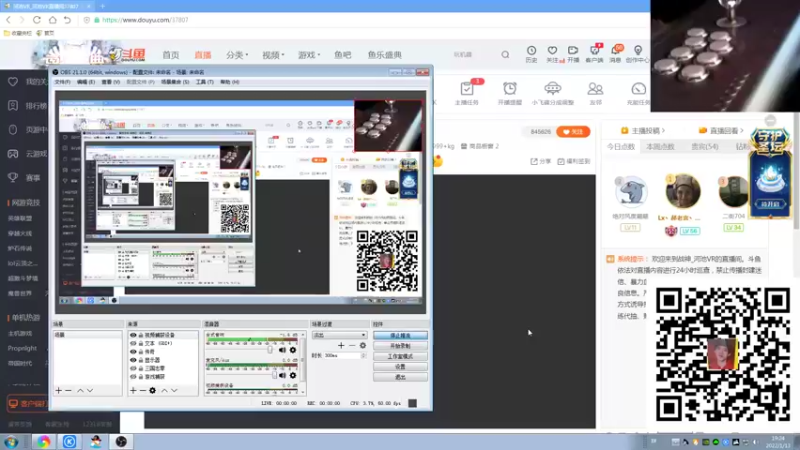Toggle visibility of 视频捕获设备 source

[133, 335]
